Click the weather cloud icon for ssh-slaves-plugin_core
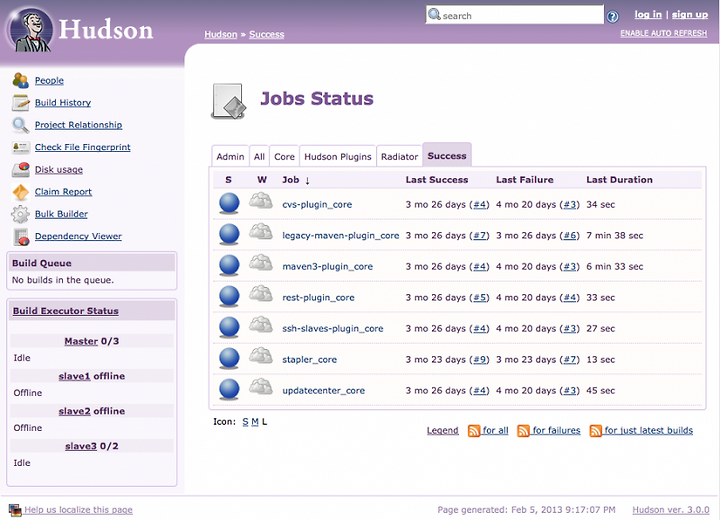The height and width of the screenshot is (520, 720). [x=261, y=325]
